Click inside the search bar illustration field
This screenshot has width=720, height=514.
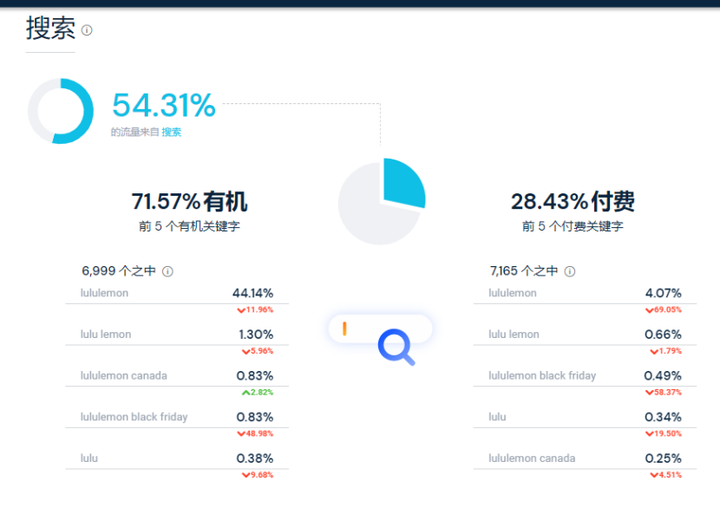pos(380,329)
